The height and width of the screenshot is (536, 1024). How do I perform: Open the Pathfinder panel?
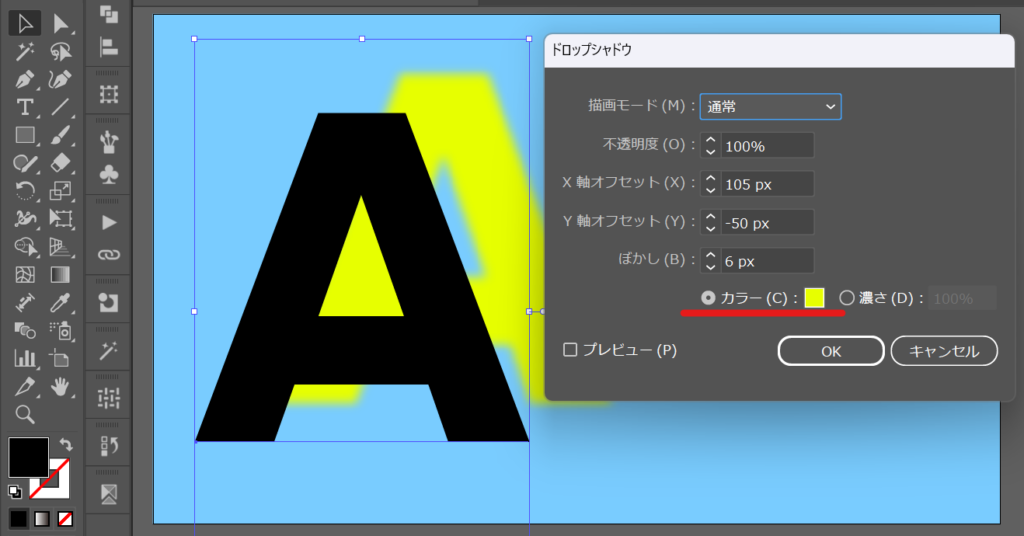108,14
